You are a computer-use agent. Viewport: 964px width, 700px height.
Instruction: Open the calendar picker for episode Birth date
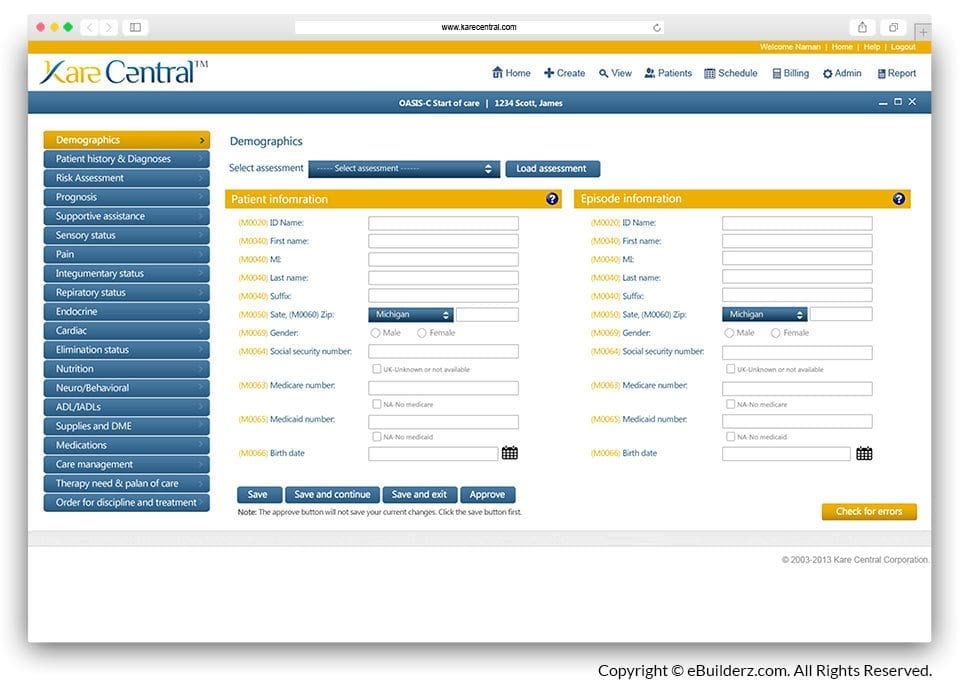point(864,454)
